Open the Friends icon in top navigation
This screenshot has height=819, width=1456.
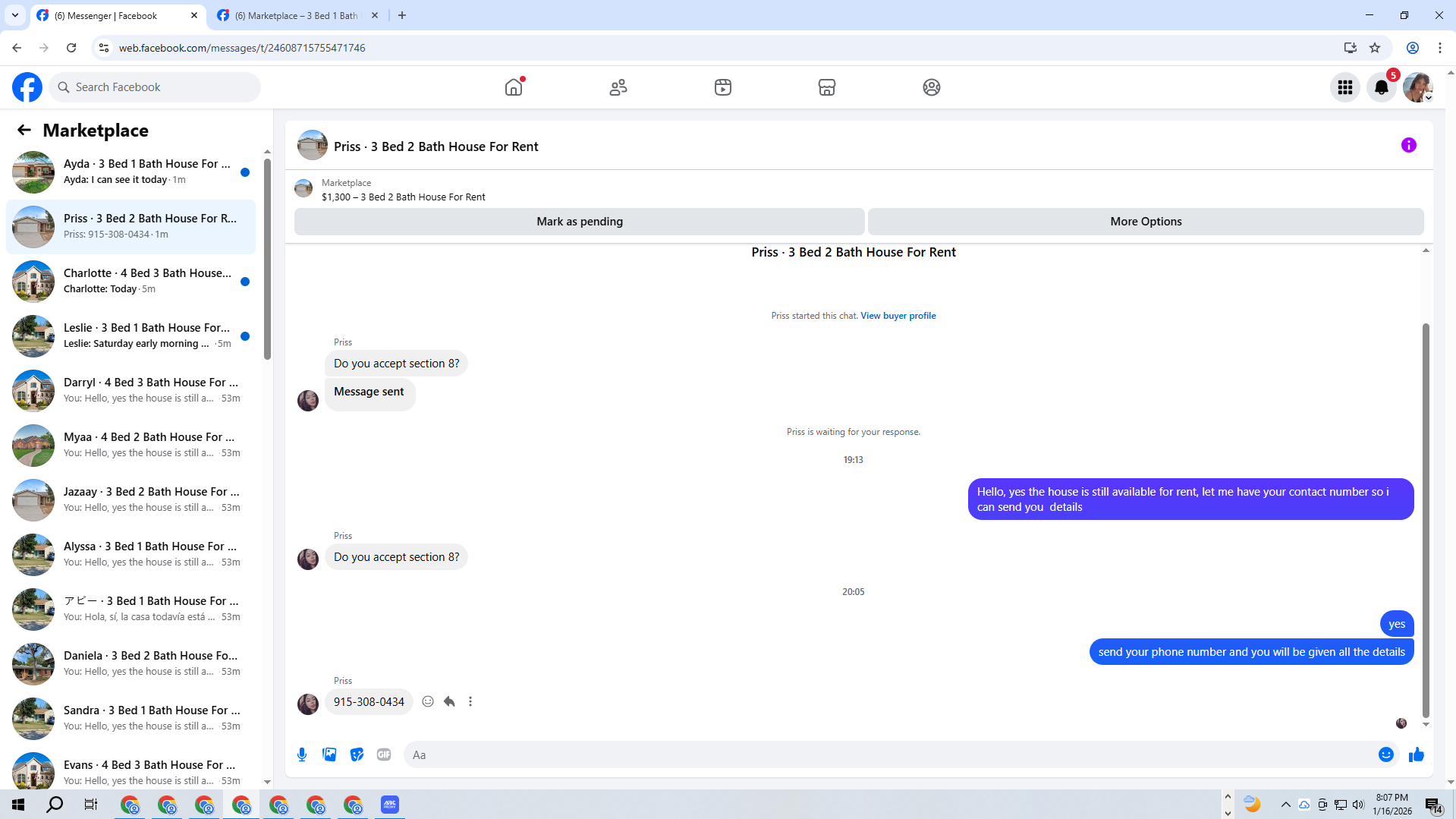[x=618, y=87]
